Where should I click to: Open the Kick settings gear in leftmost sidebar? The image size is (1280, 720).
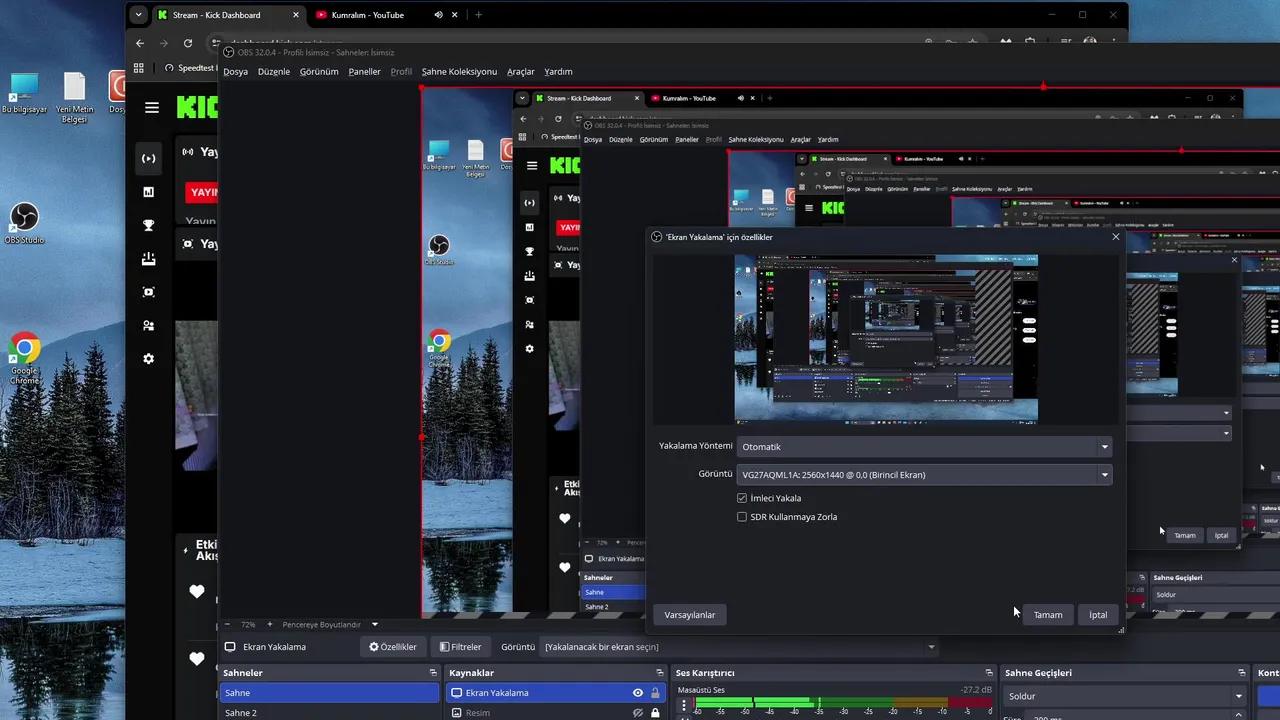click(149, 359)
